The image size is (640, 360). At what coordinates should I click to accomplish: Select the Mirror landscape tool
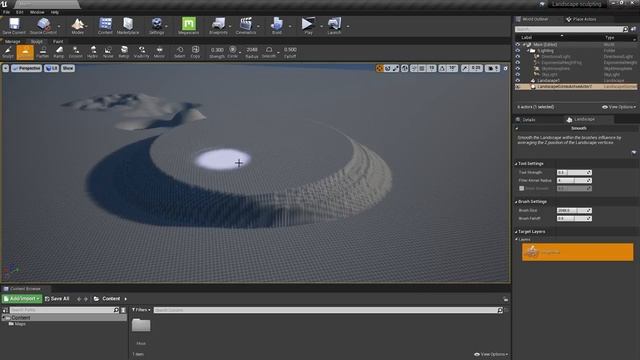point(159,52)
